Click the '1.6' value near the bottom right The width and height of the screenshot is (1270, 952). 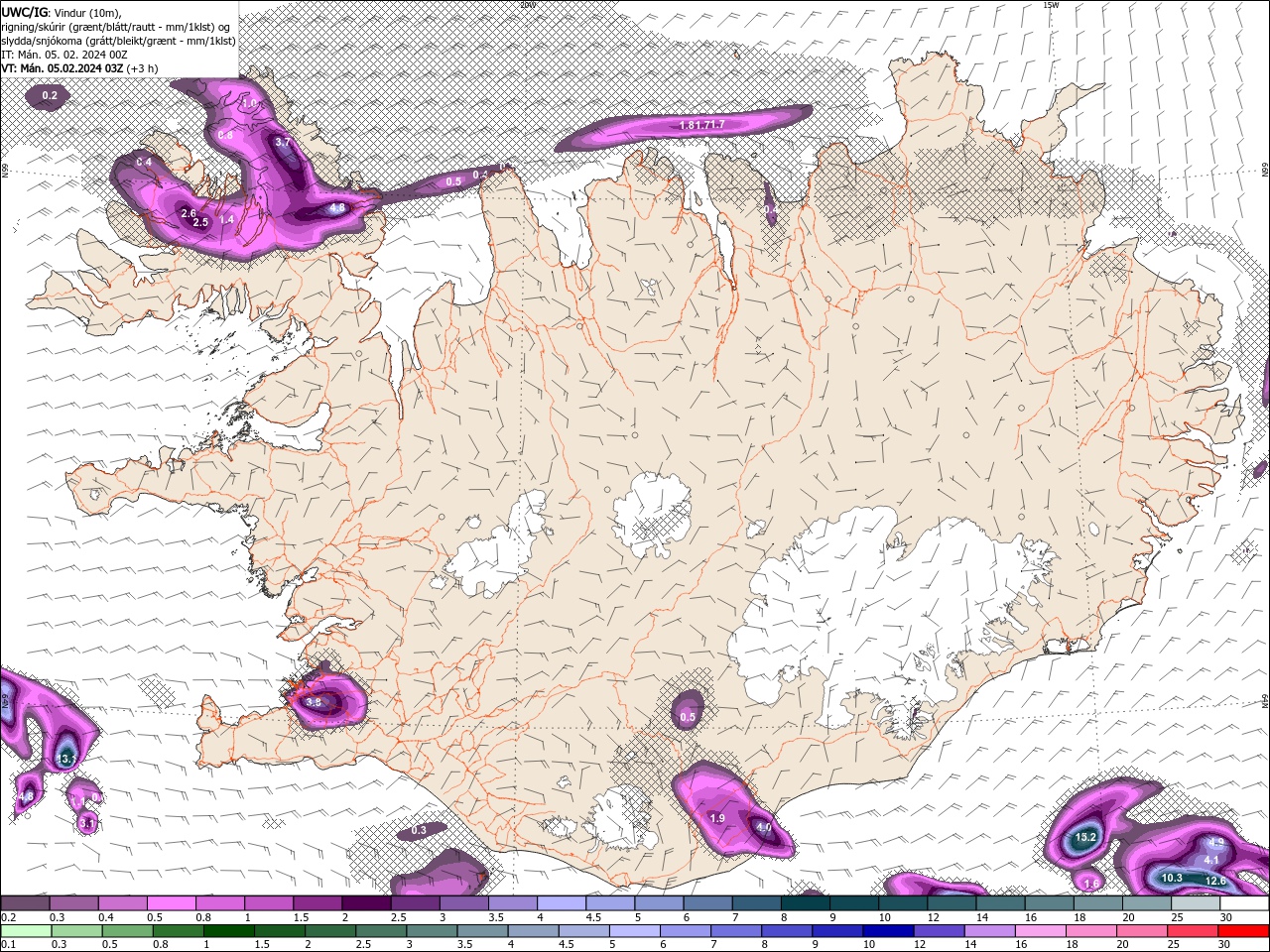pos(1091,884)
